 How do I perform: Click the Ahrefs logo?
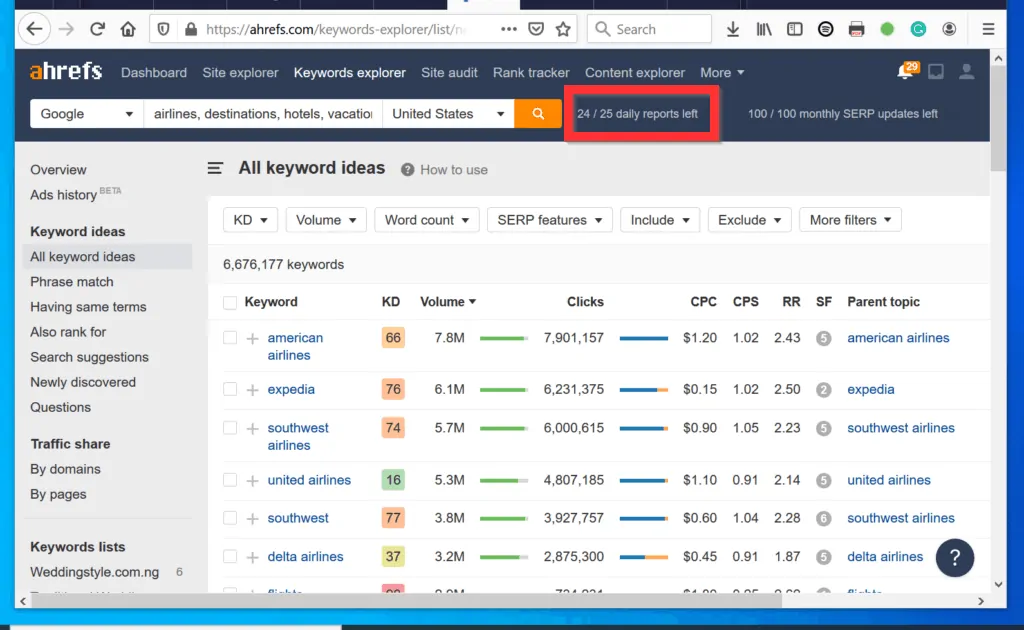tap(65, 71)
